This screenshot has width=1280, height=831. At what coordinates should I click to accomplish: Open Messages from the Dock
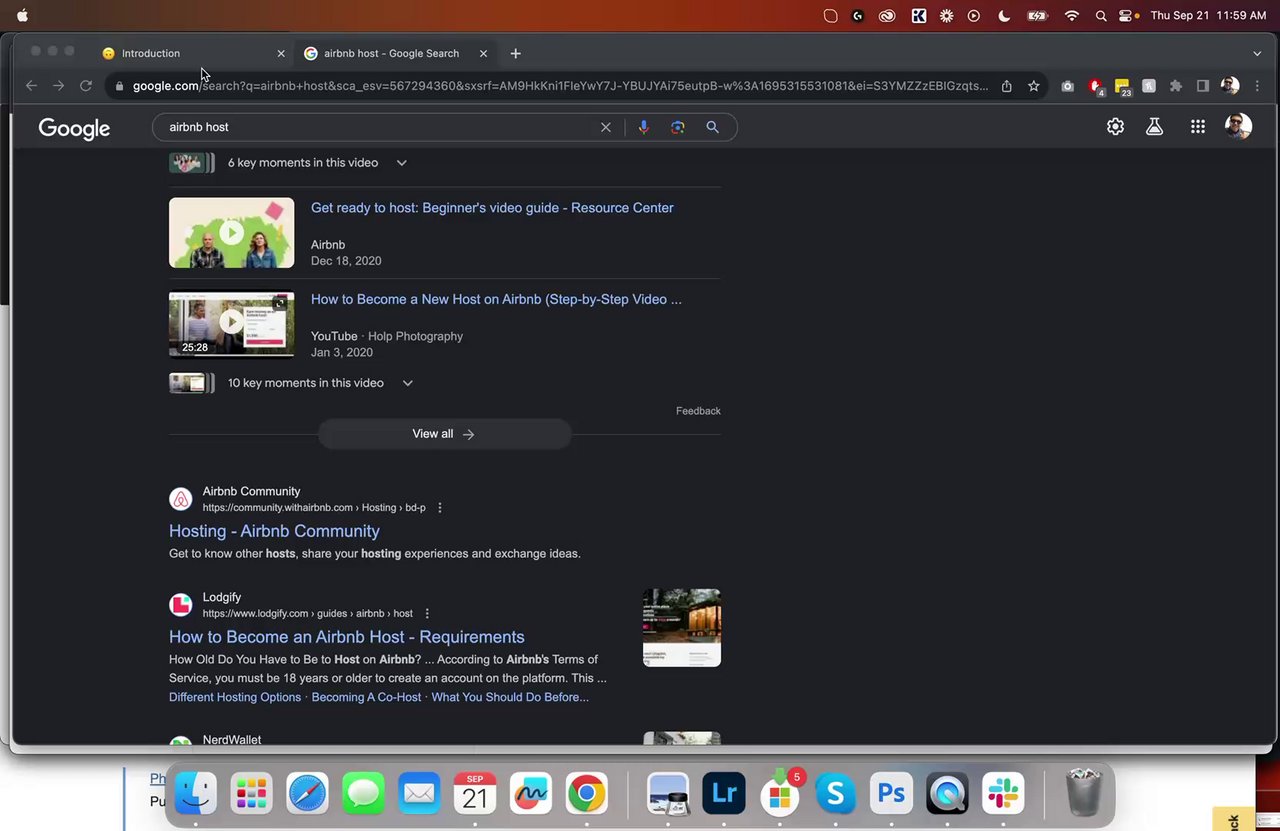pyautogui.click(x=364, y=795)
